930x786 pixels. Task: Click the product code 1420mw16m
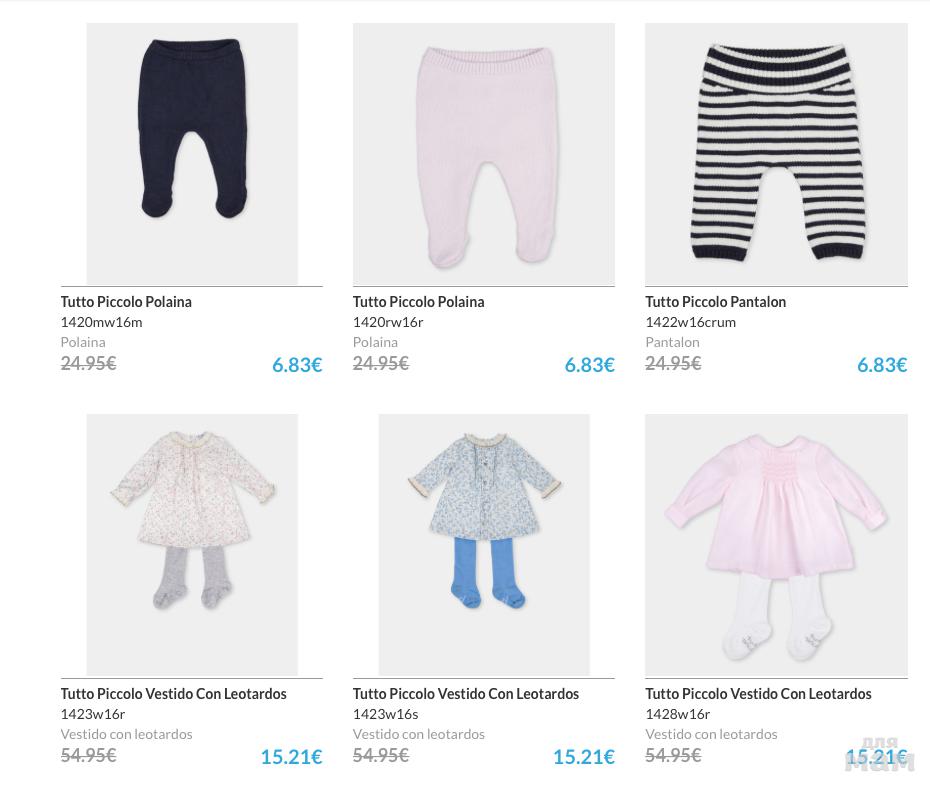(x=101, y=322)
